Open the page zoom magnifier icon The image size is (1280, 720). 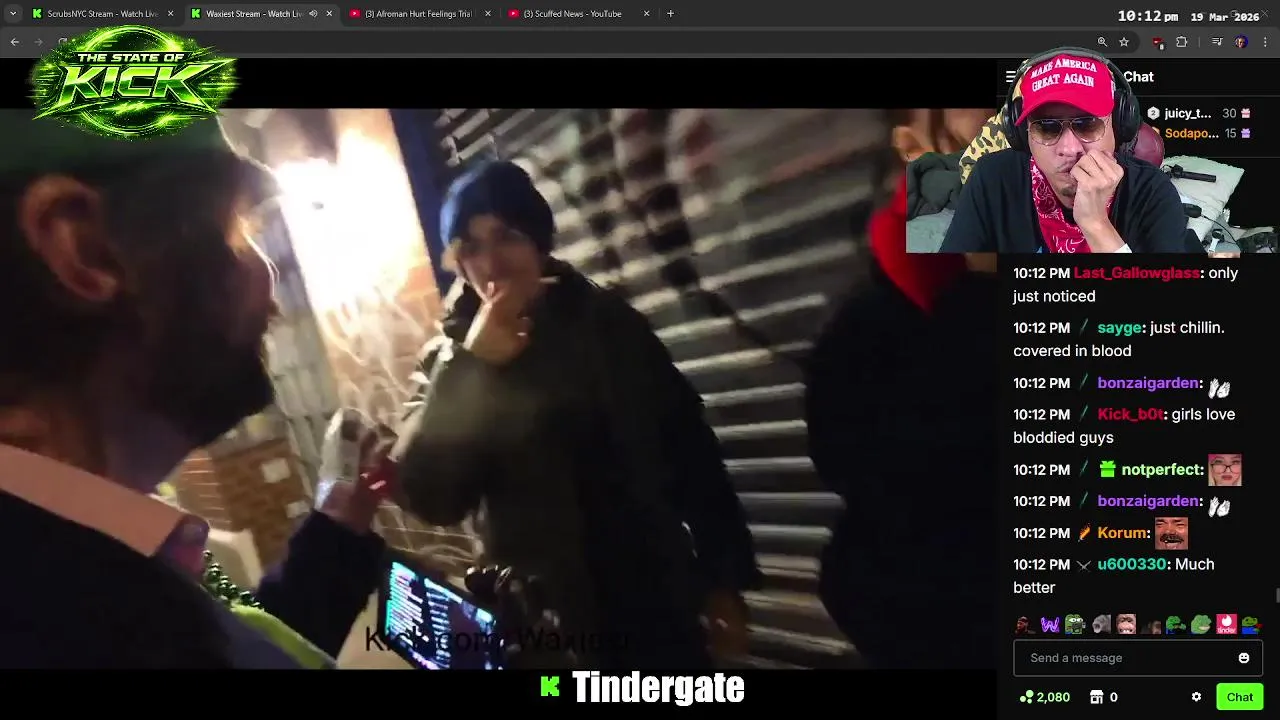pyautogui.click(x=1102, y=42)
